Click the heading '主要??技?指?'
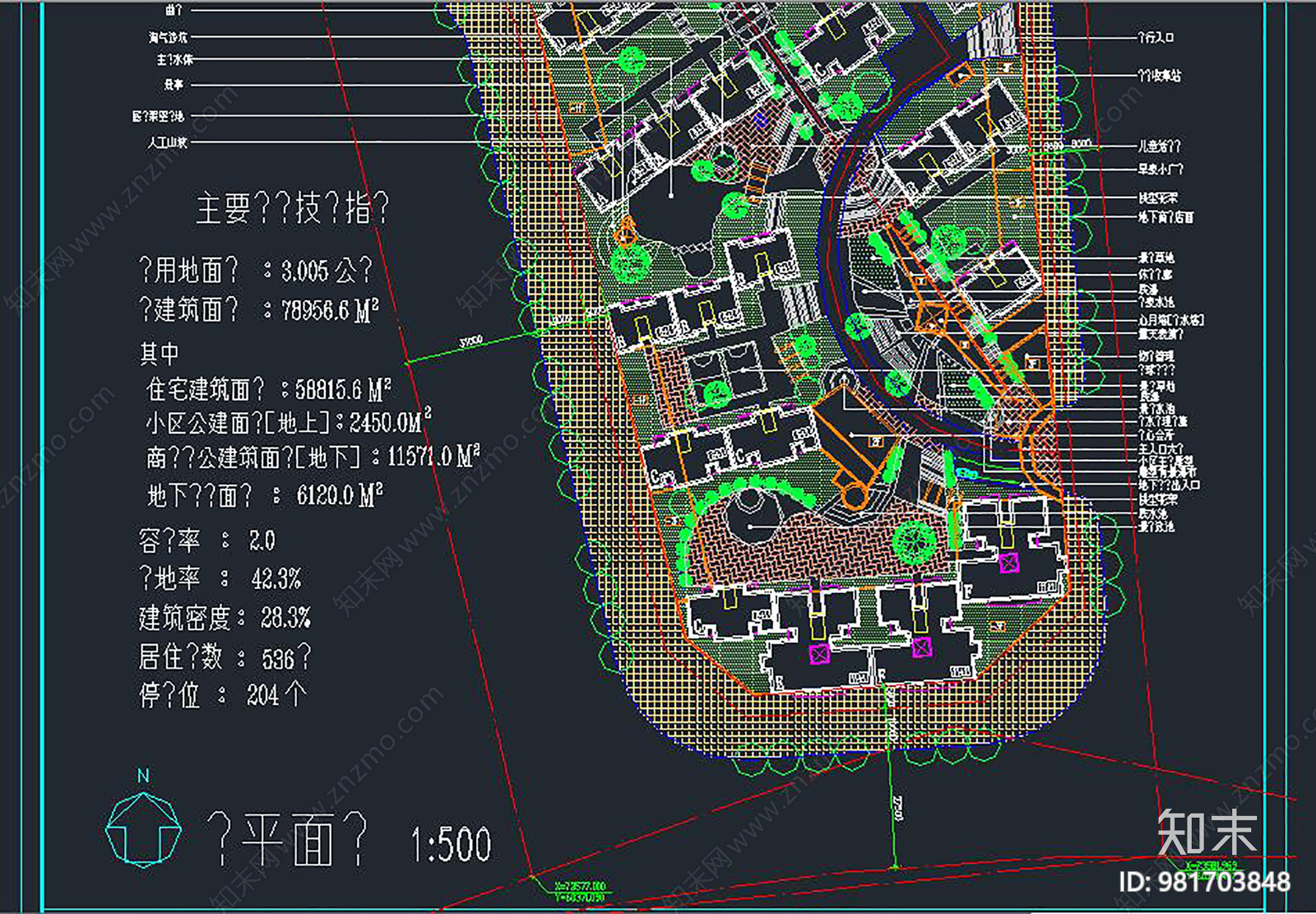The width and height of the screenshot is (1316, 914). coord(292,208)
